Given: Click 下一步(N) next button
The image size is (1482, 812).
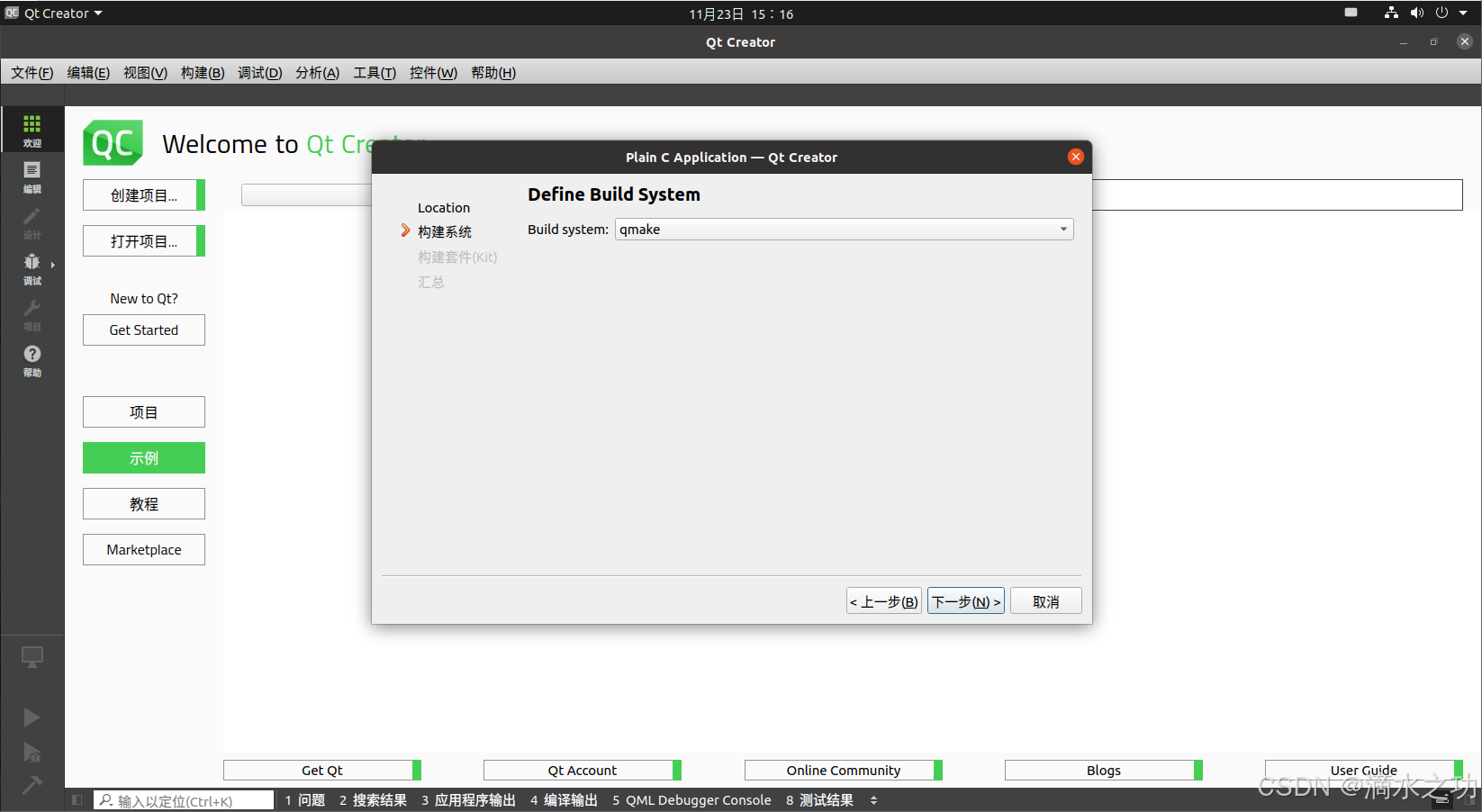Looking at the screenshot, I should point(966,601).
